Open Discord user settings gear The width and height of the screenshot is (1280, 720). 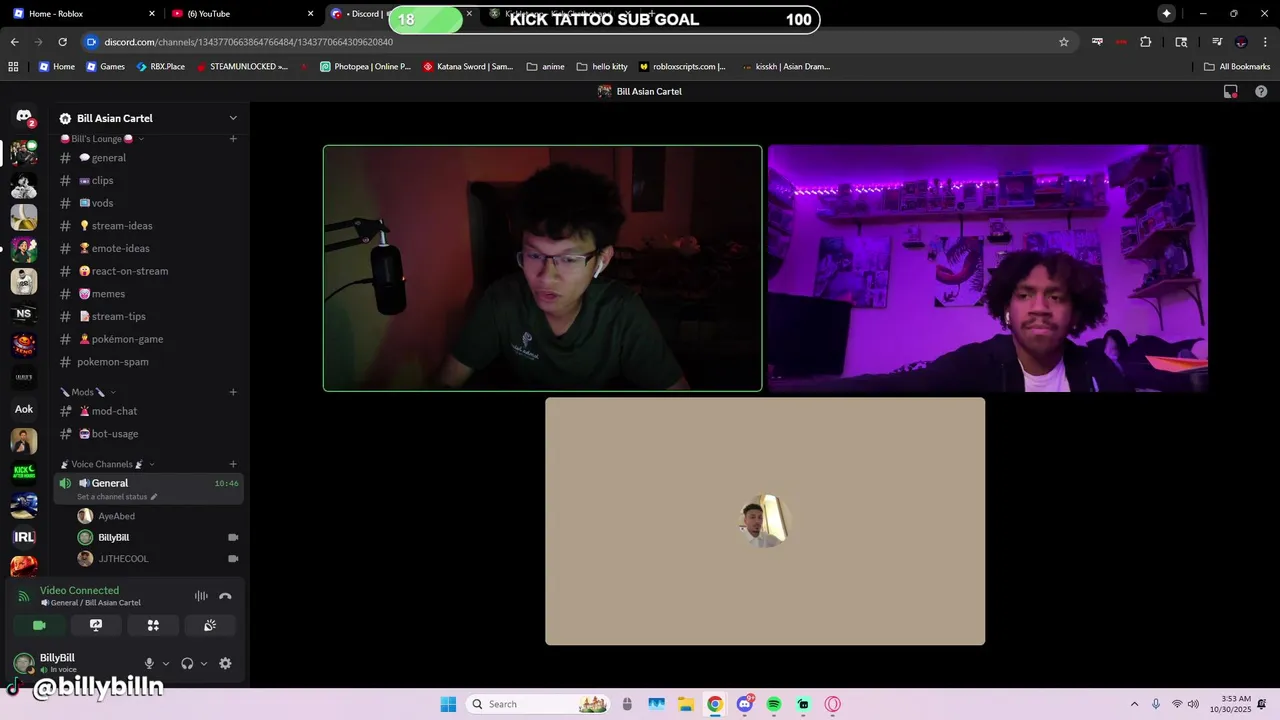225,663
